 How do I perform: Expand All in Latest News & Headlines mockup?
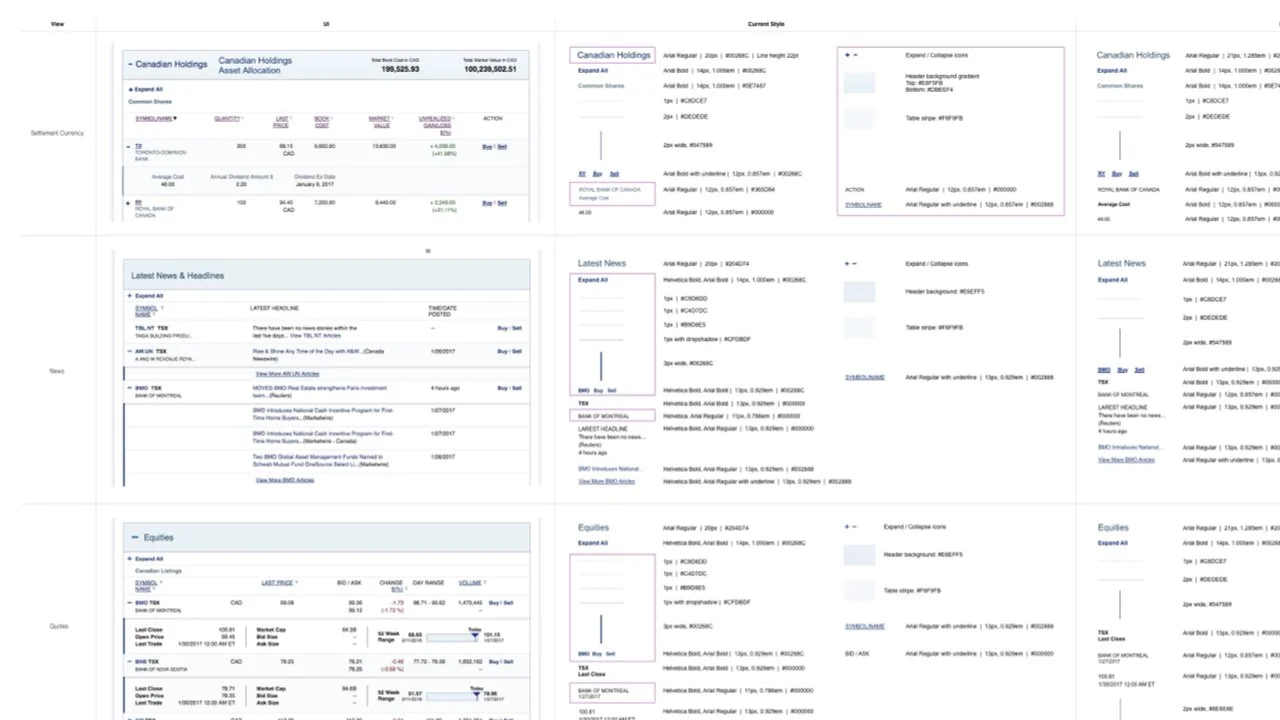pyautogui.click(x=146, y=296)
